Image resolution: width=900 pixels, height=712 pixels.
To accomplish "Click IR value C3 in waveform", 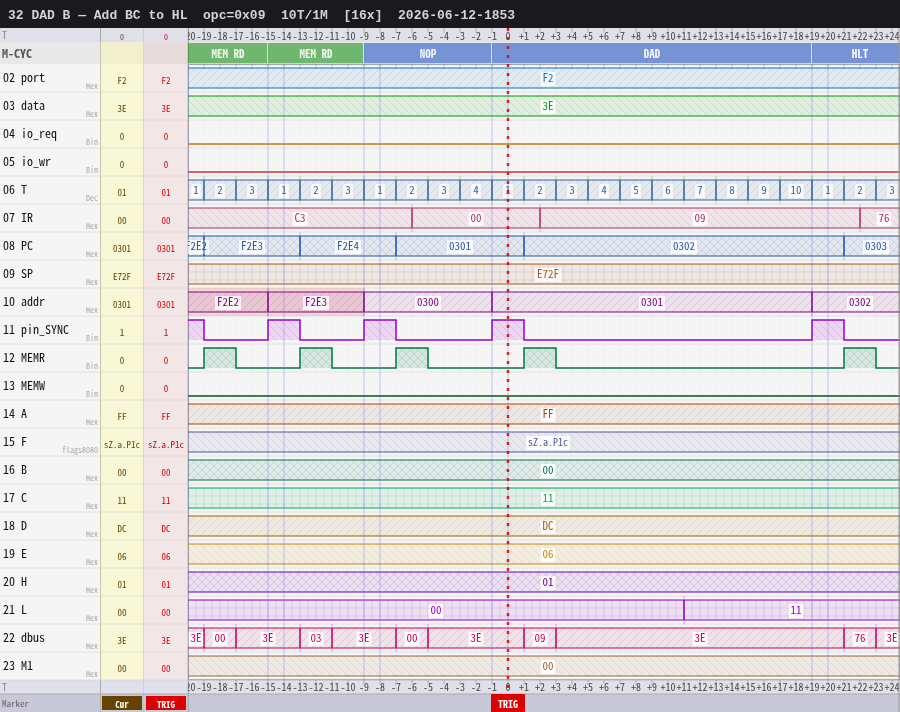I will [300, 218].
